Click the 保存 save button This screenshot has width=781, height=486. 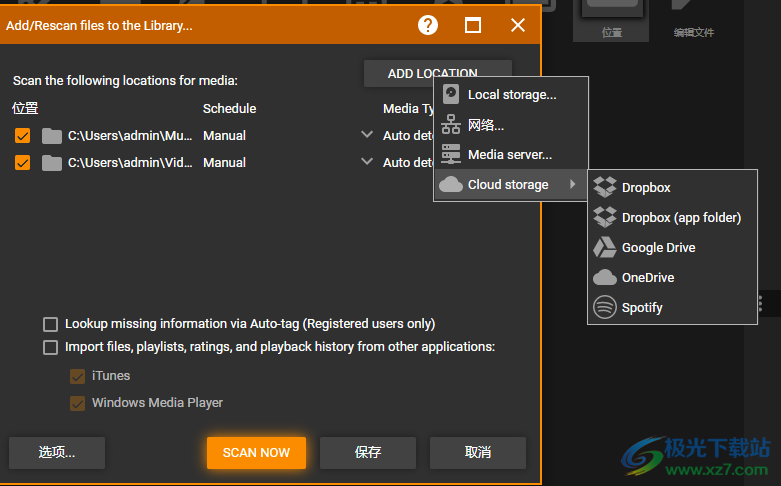coord(368,452)
